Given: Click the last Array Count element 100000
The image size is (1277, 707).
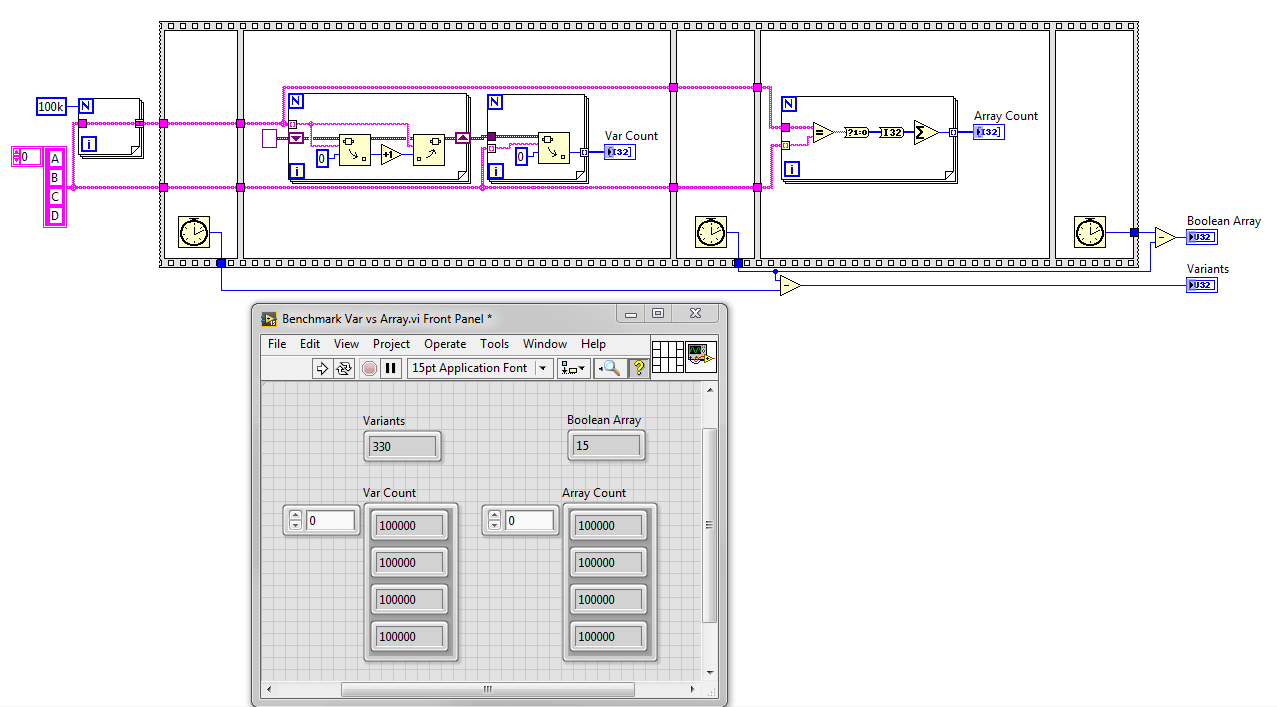Looking at the screenshot, I should [609, 636].
